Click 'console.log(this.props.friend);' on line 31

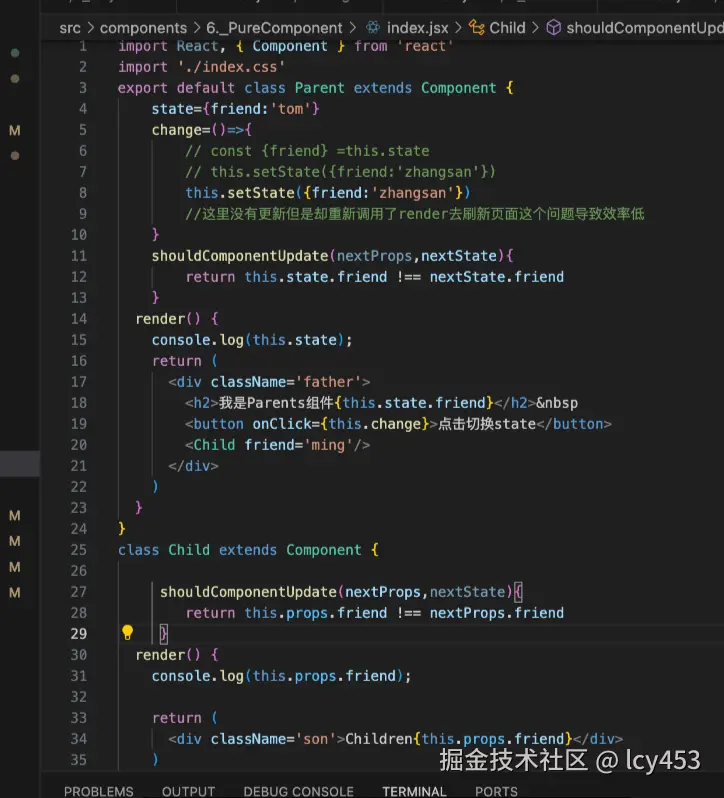coord(281,676)
